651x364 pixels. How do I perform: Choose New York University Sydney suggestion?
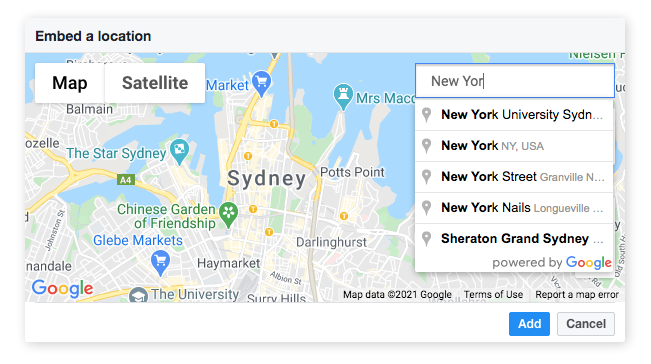514,115
